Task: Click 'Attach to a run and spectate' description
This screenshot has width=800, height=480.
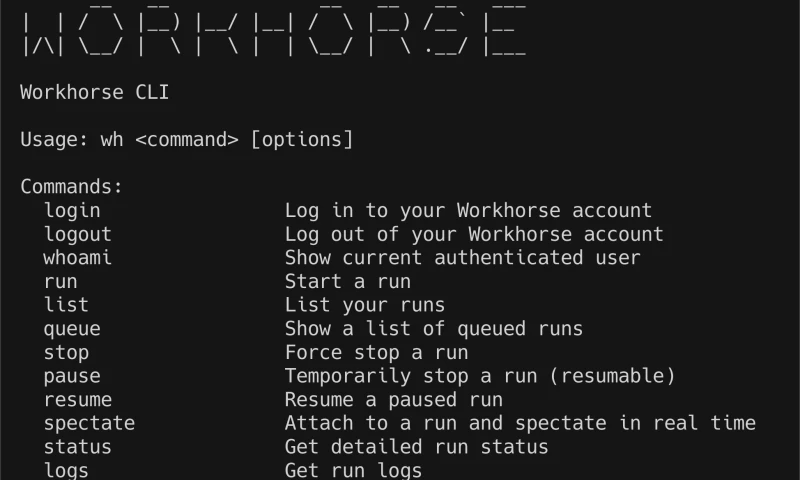Action: pyautogui.click(x=520, y=423)
